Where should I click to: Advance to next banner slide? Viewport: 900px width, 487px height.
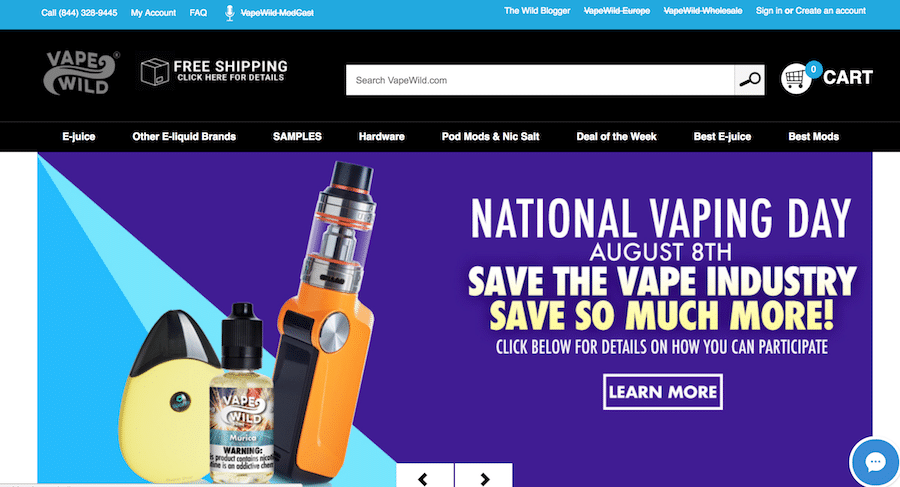(484, 476)
